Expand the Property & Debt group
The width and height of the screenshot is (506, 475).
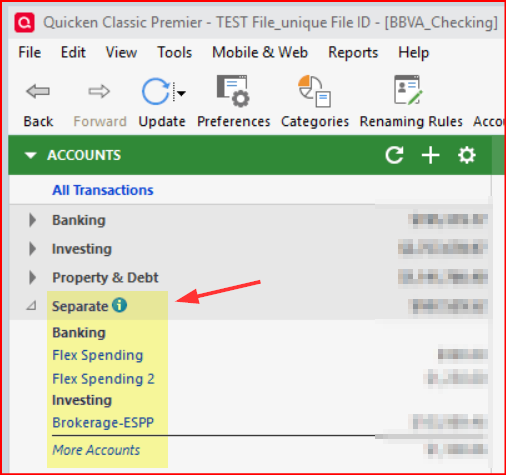[x=32, y=277]
